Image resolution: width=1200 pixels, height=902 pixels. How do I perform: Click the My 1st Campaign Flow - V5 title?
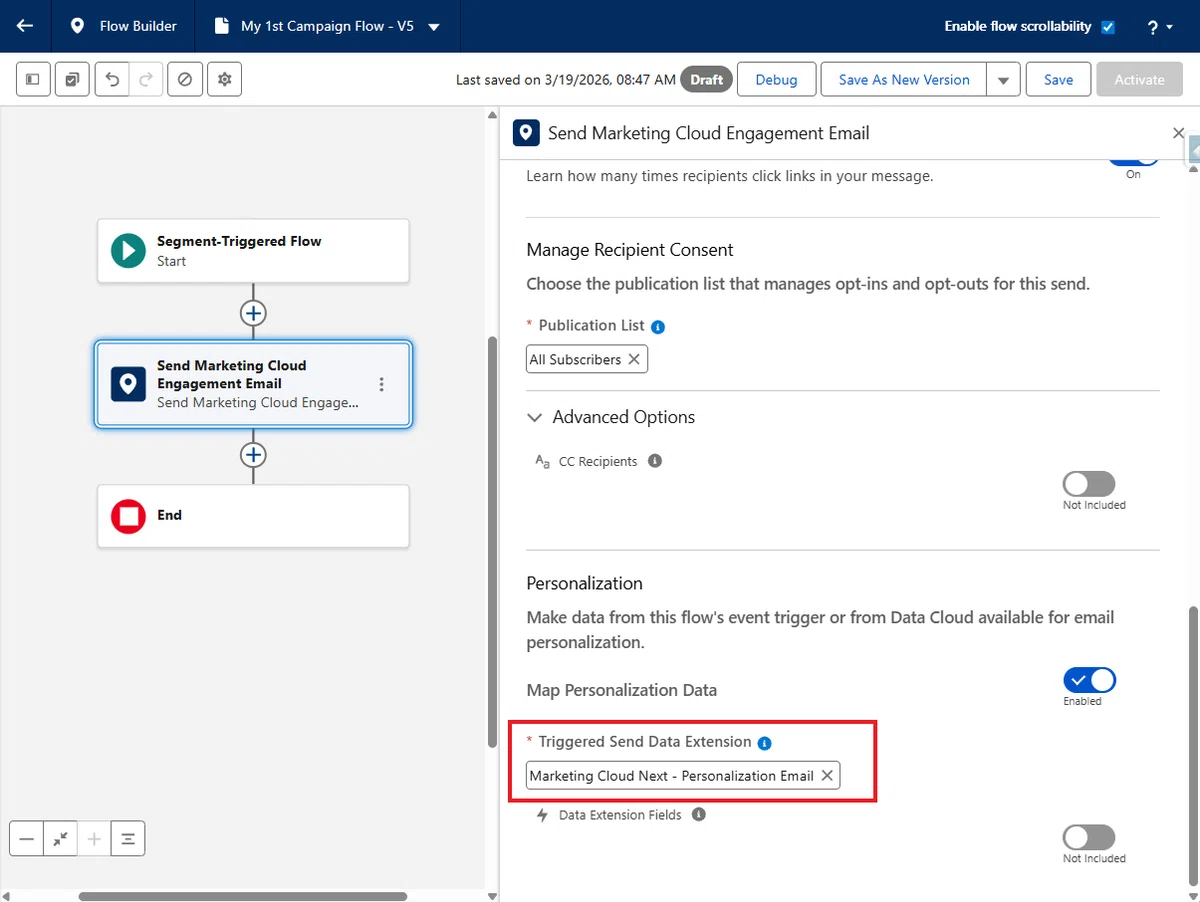(328, 27)
